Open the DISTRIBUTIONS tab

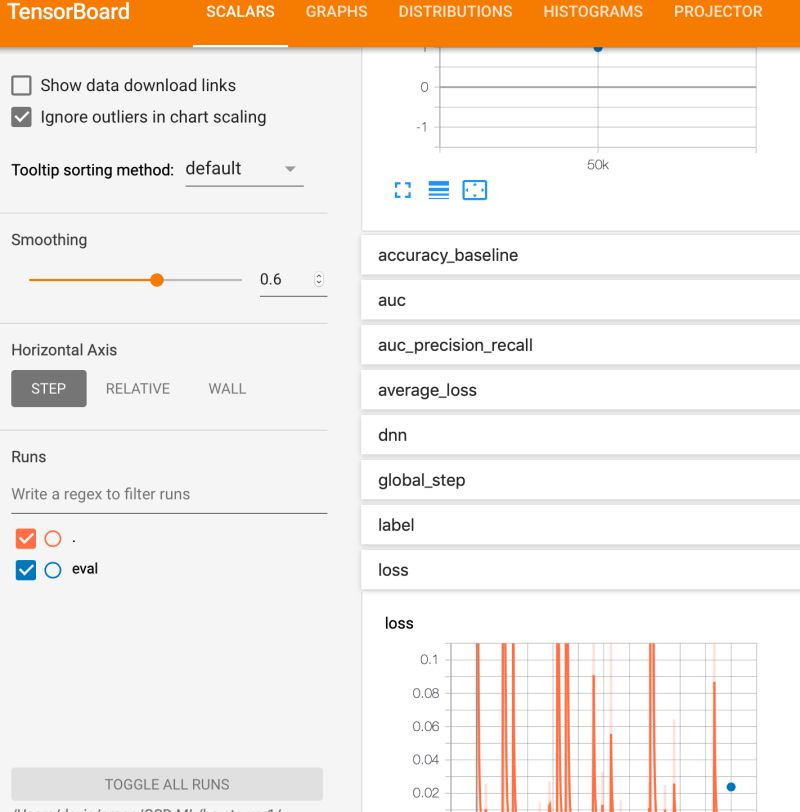click(x=455, y=12)
